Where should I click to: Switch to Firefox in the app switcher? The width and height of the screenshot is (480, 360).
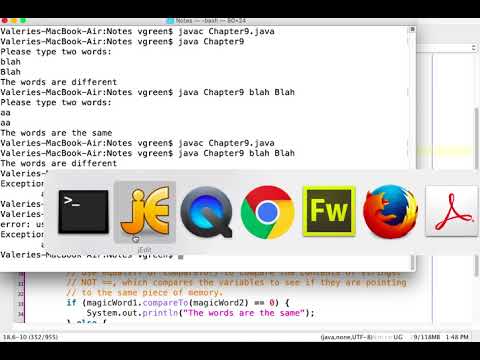tap(390, 212)
